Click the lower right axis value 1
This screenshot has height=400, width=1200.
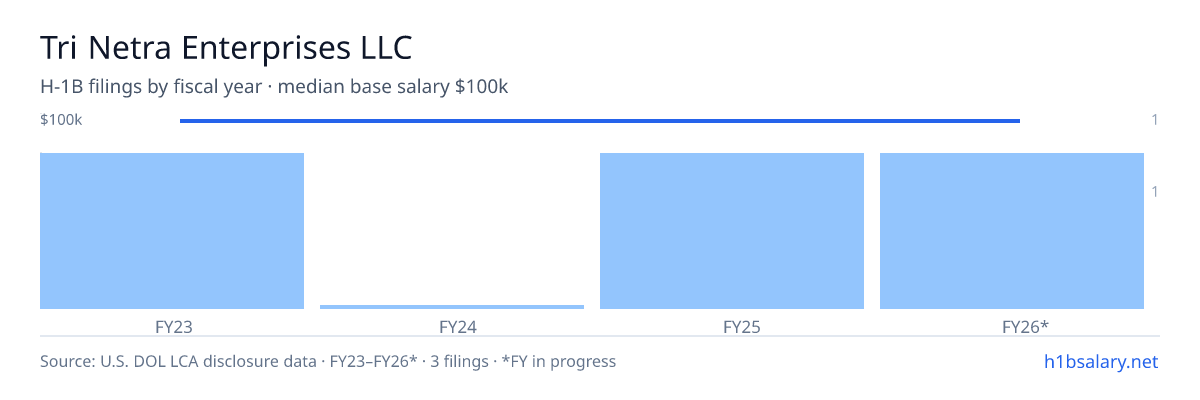1155,191
